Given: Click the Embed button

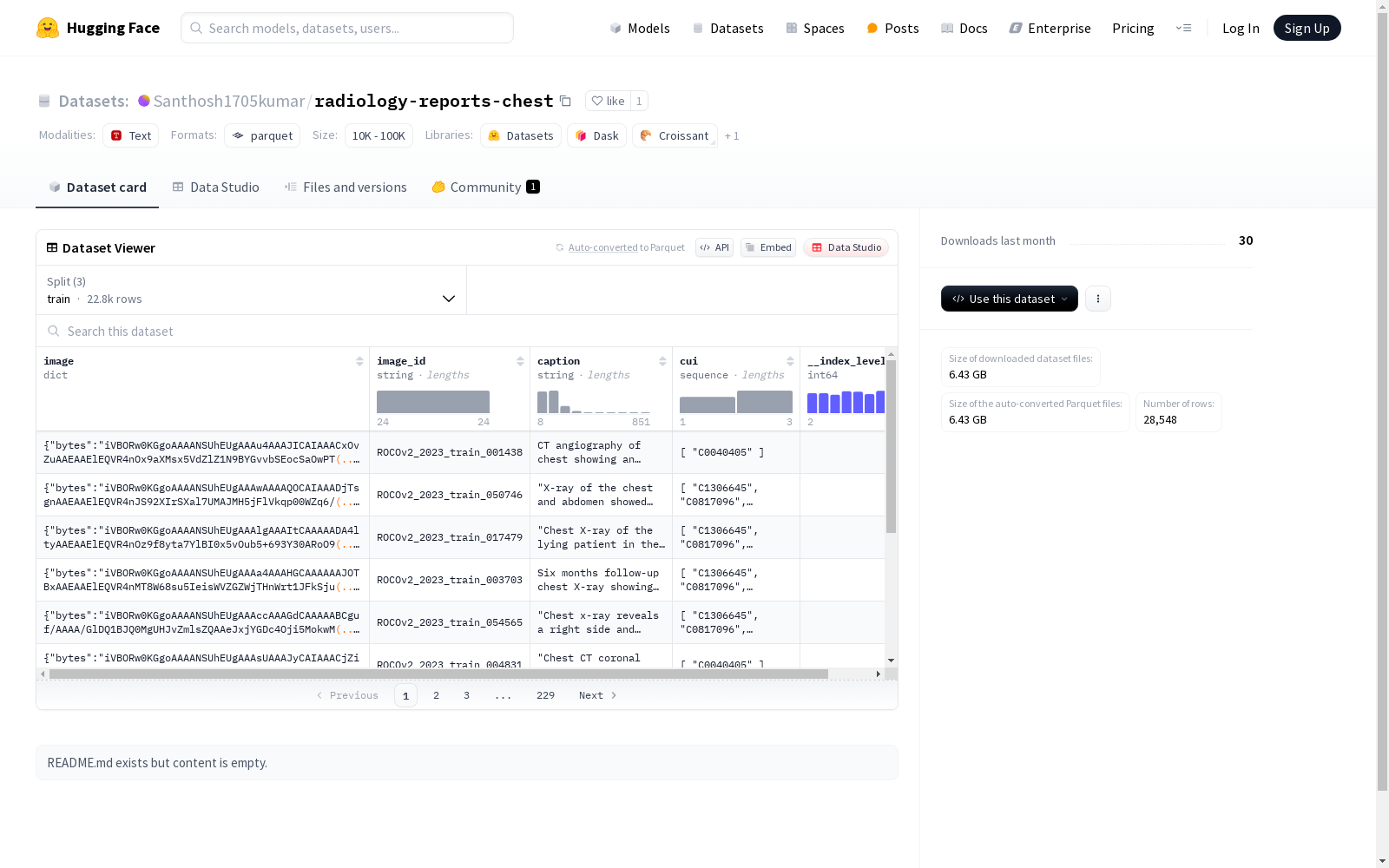Looking at the screenshot, I should (768, 247).
